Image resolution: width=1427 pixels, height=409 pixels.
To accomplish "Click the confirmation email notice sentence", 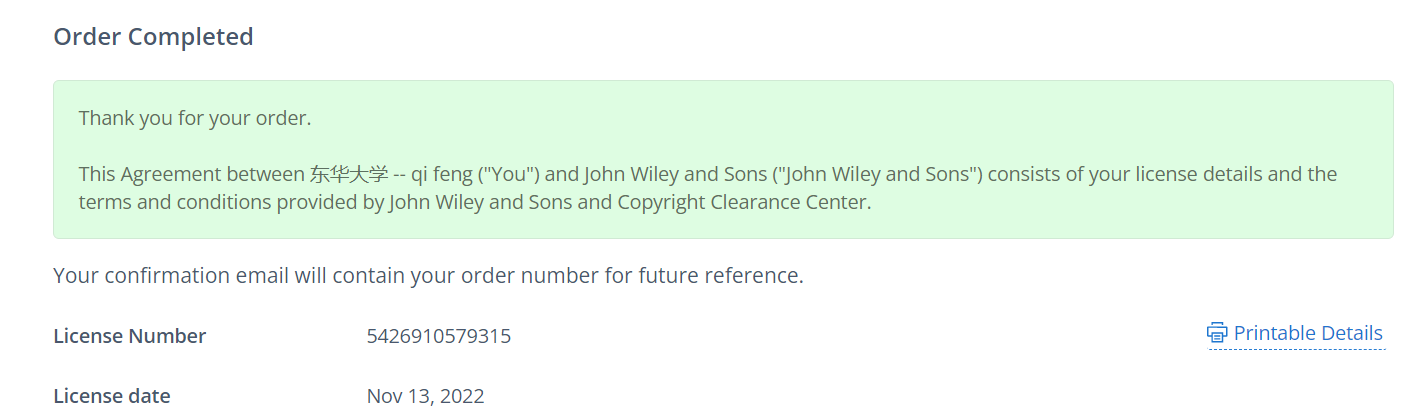I will tap(428, 275).
